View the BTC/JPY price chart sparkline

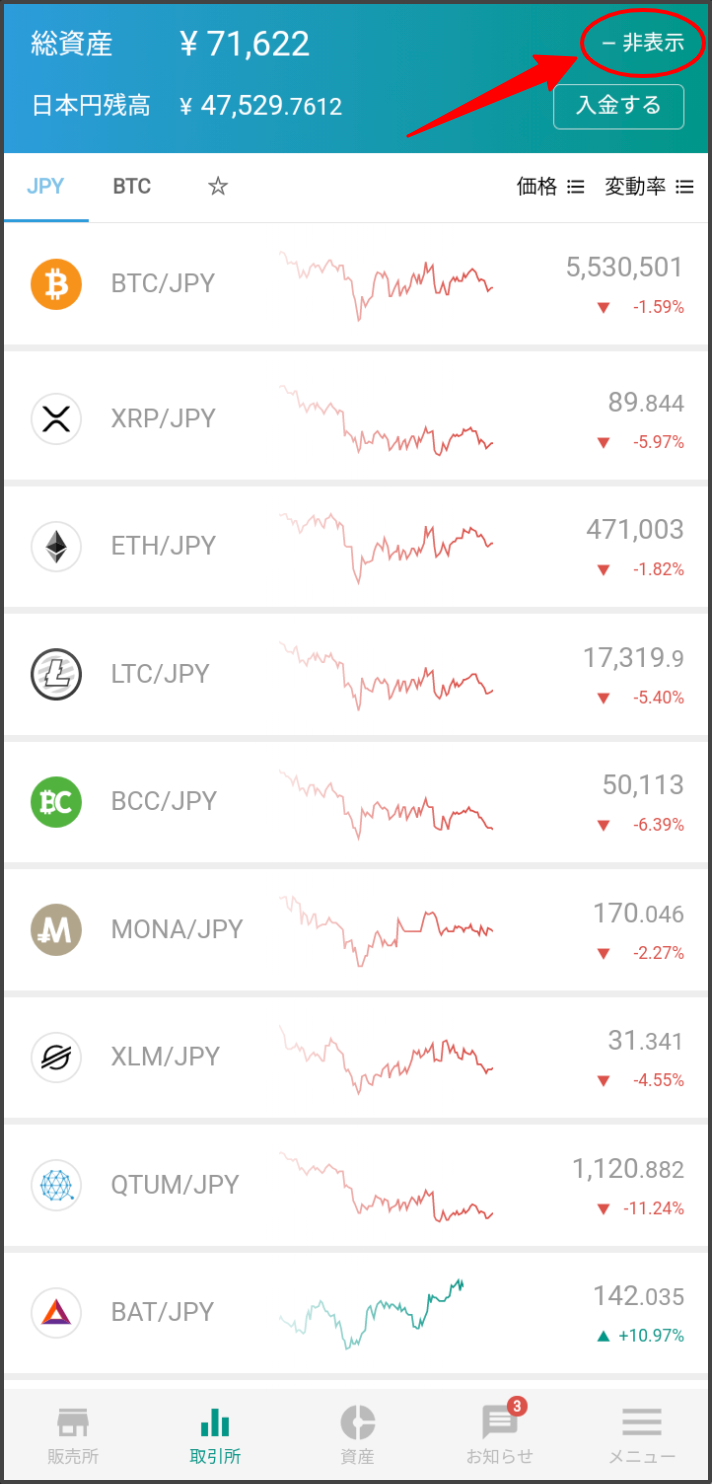point(386,286)
